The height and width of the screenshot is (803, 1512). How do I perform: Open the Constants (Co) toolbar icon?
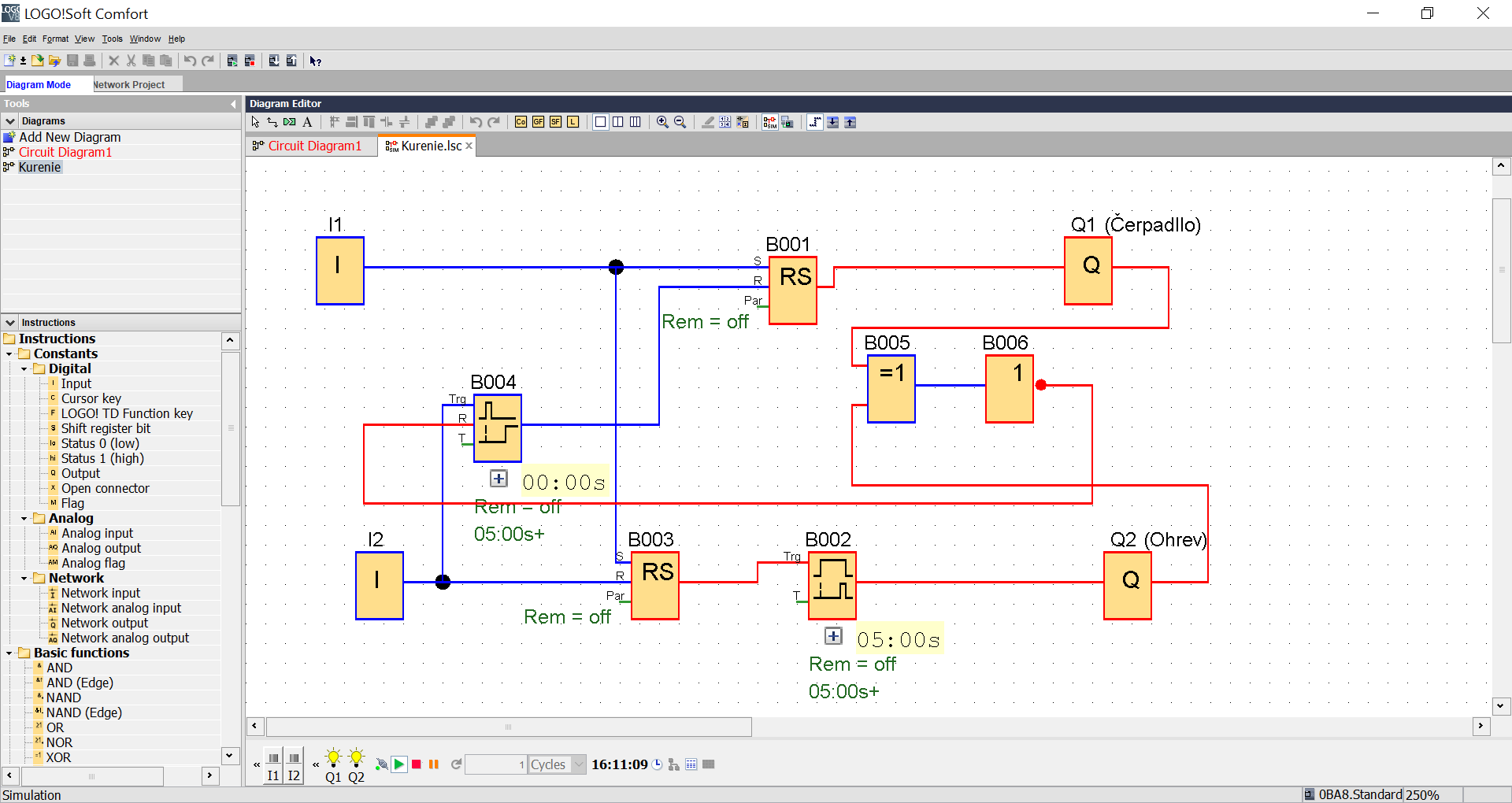521,122
